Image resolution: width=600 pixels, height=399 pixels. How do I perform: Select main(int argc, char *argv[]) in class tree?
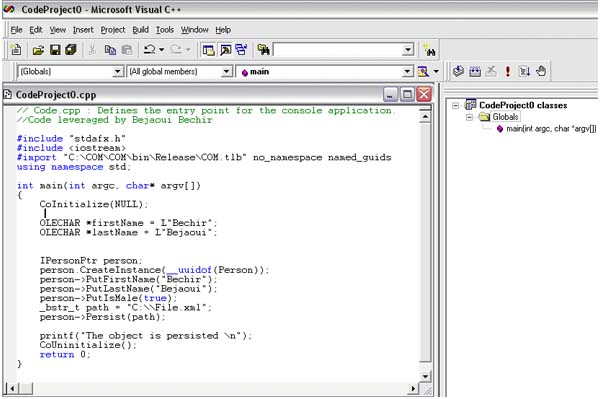551,129
